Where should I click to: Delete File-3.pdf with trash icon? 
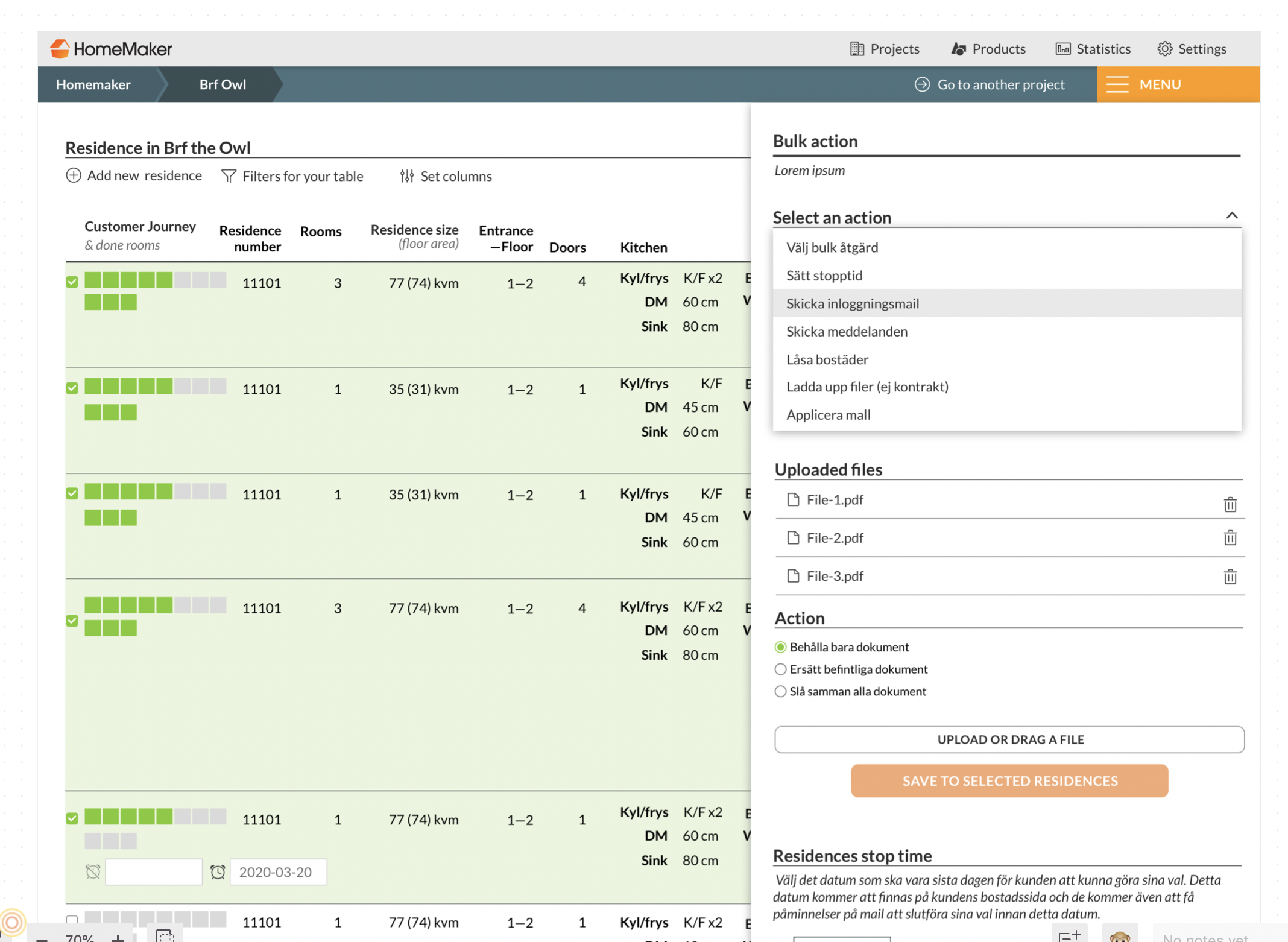[1230, 577]
